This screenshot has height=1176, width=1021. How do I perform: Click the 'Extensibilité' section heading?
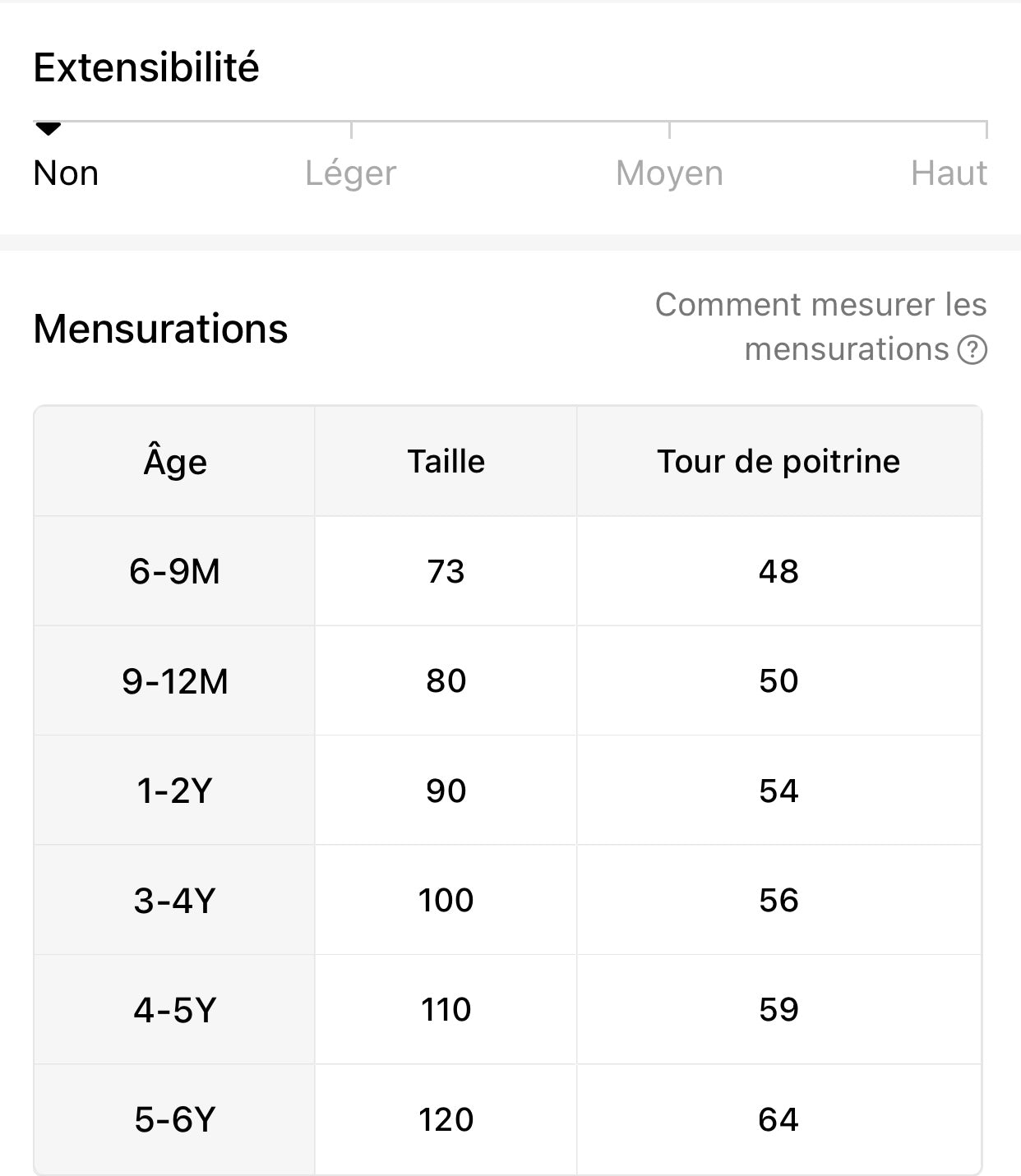pyautogui.click(x=146, y=67)
